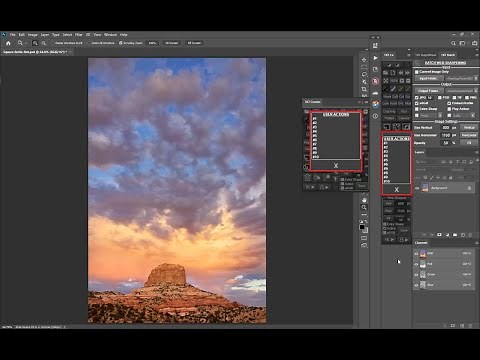Open the Image menu

coord(33,35)
